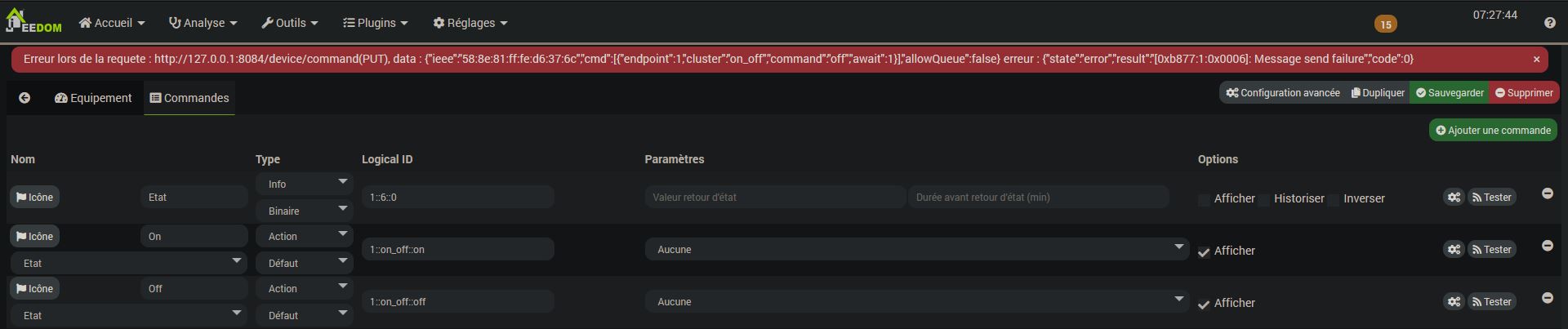Screen dimensions: 1568x329
Task: Click the Logical ID field 1::on_off::on
Action: tap(457, 250)
